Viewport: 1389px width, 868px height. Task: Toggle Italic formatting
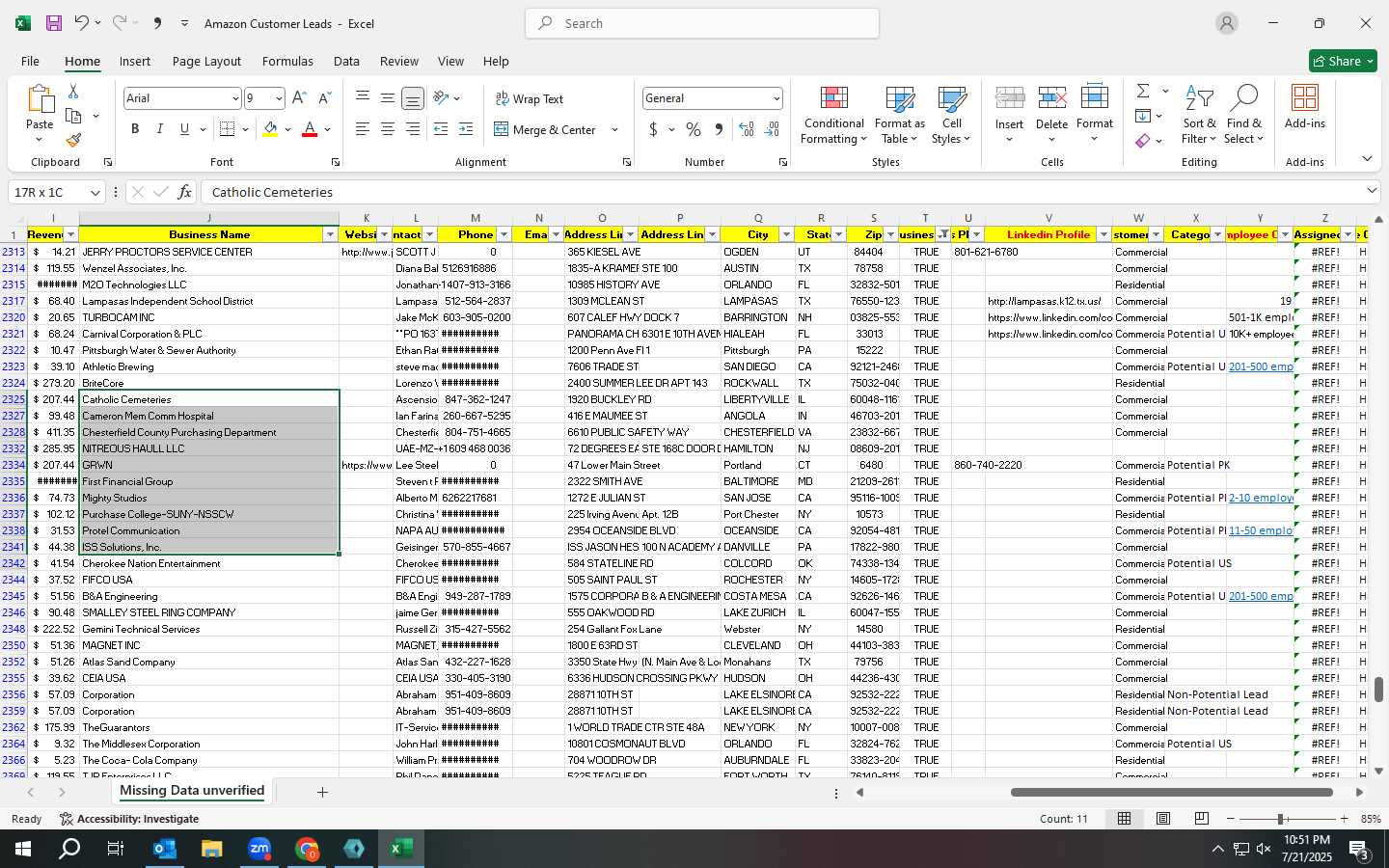pyautogui.click(x=160, y=129)
